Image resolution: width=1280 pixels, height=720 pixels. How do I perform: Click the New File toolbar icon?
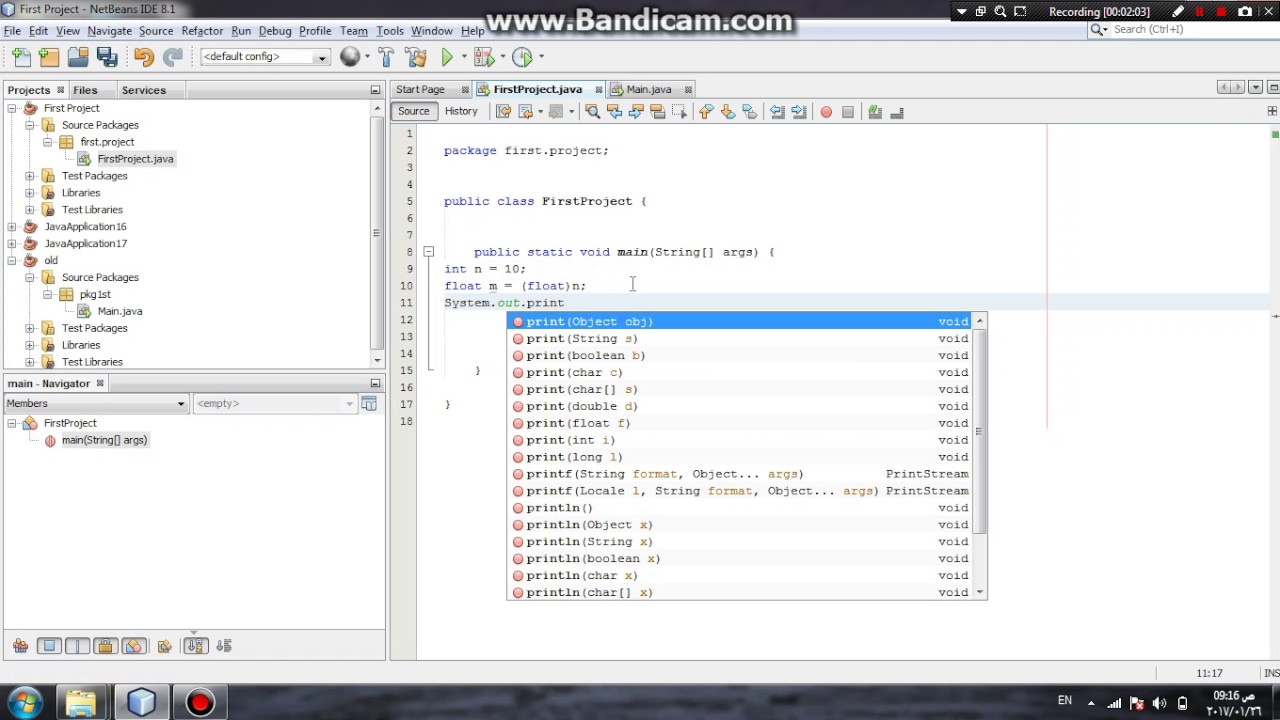pos(22,57)
